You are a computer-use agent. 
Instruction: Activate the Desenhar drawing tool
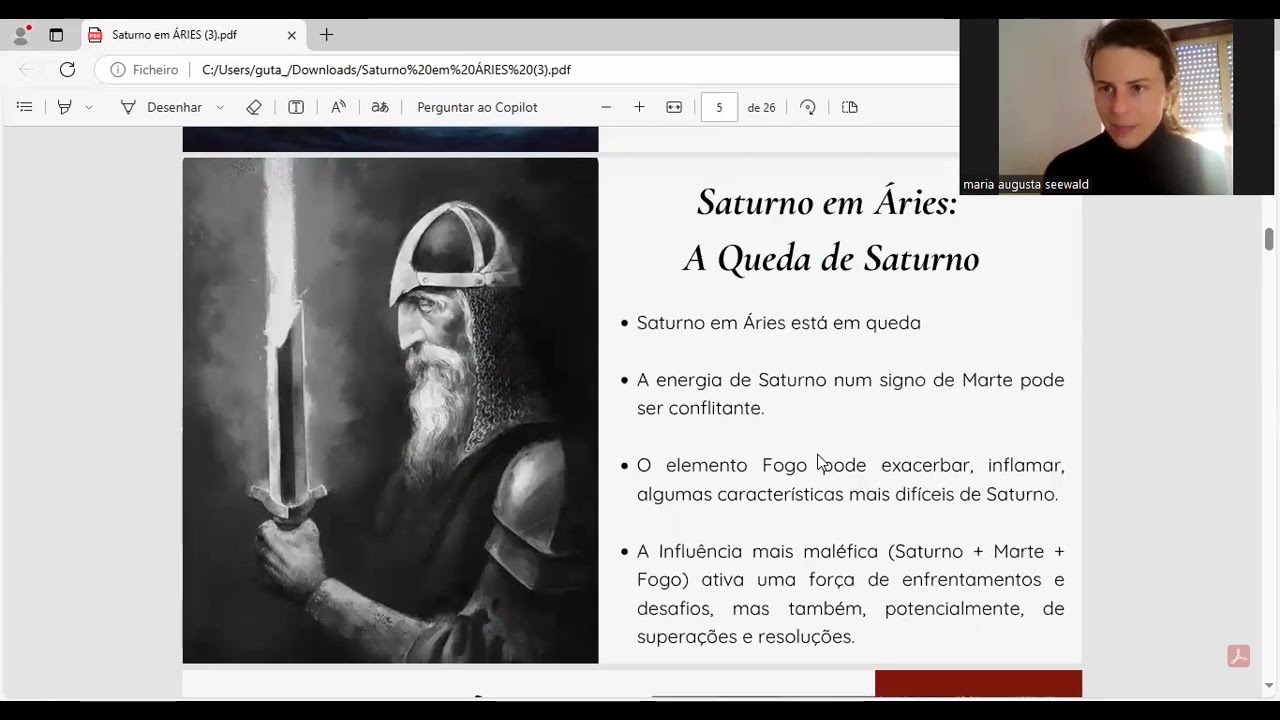click(x=161, y=107)
